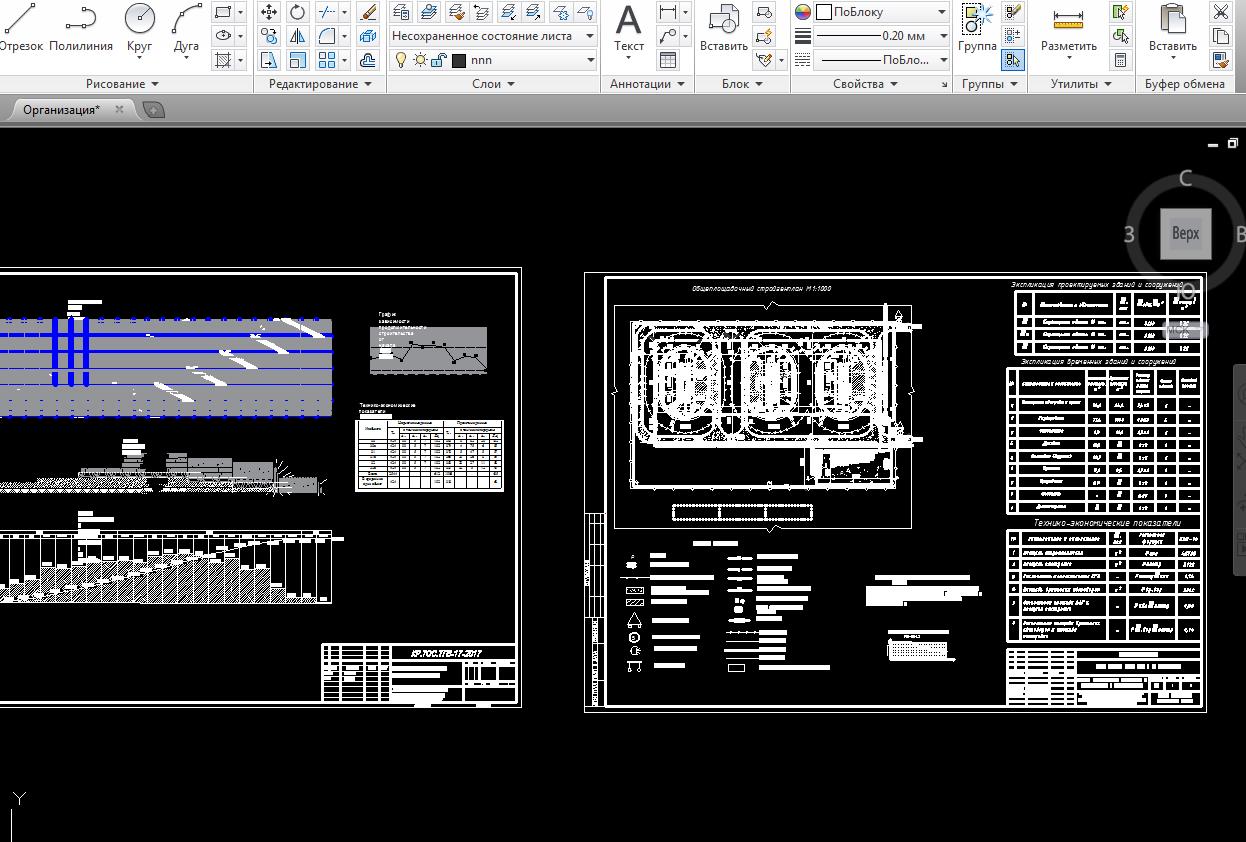1246x842 pixels.
Task: Click the Match Properties brush icon
Action: coord(1220,60)
